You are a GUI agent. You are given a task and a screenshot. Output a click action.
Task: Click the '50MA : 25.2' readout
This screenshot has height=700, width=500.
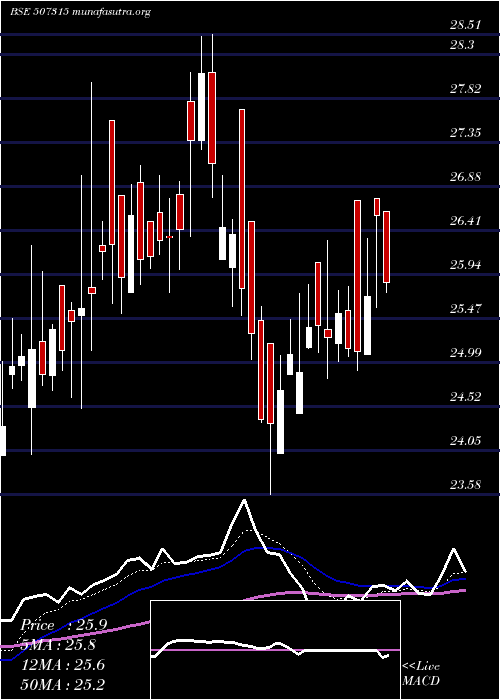tap(63, 684)
